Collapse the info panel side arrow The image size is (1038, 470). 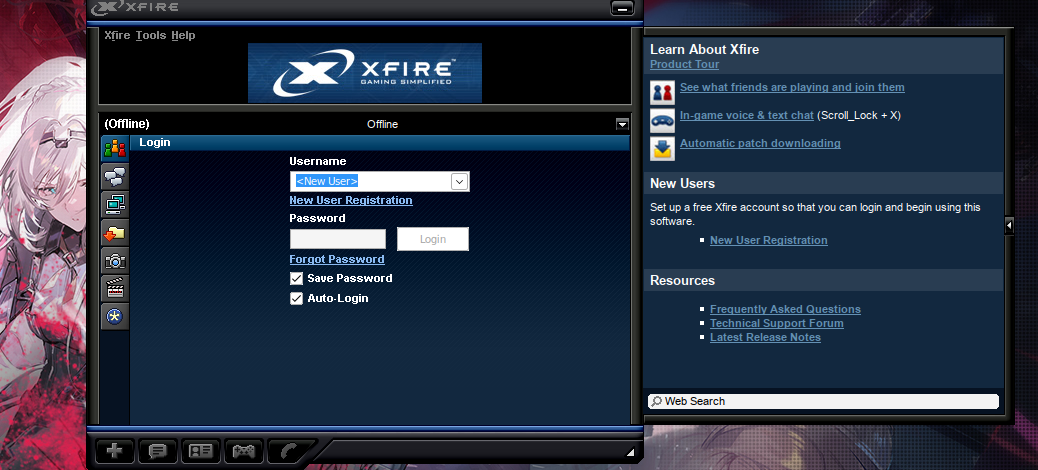1009,225
